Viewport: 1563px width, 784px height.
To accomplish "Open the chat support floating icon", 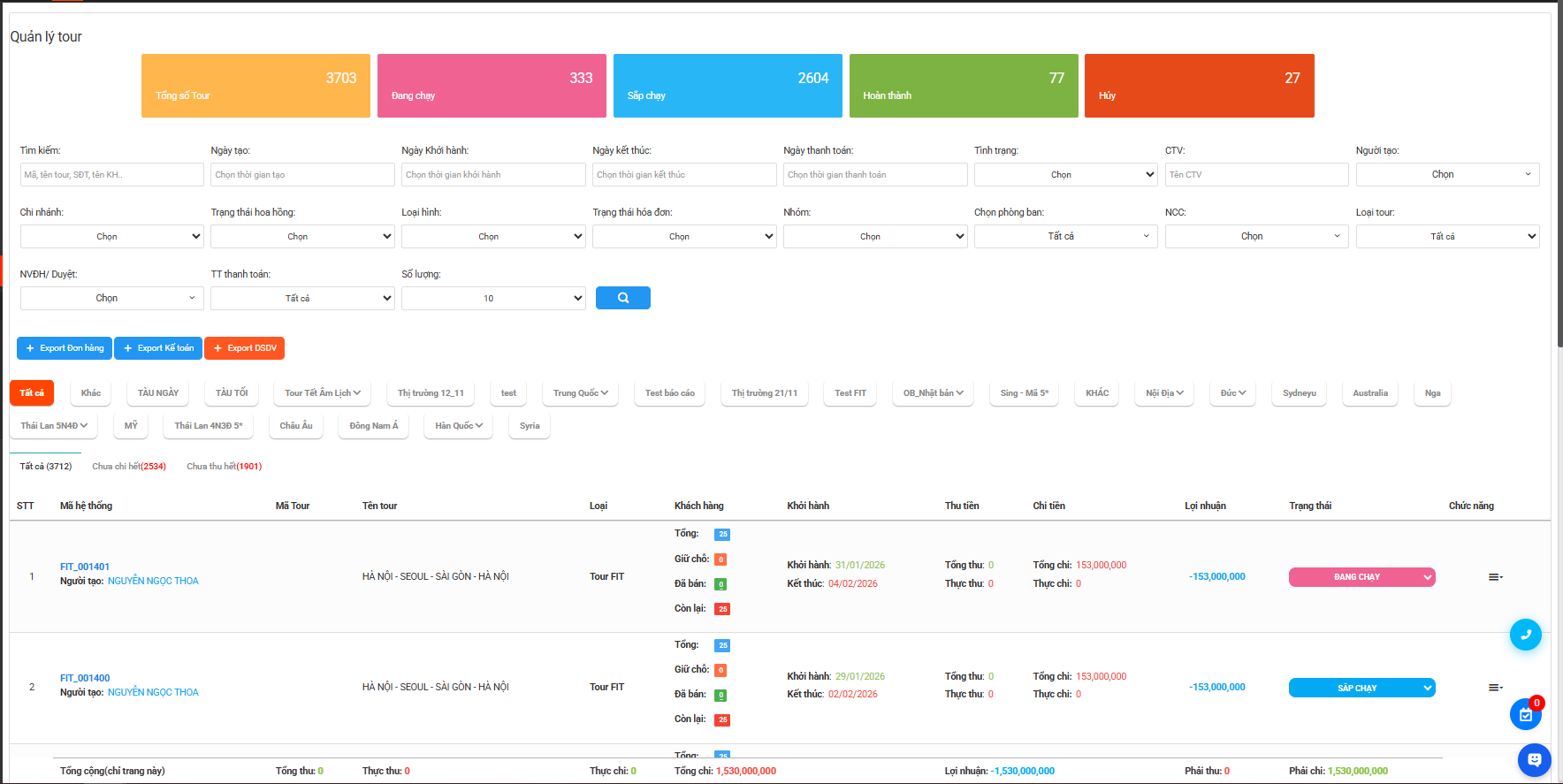I will pyautogui.click(x=1534, y=759).
